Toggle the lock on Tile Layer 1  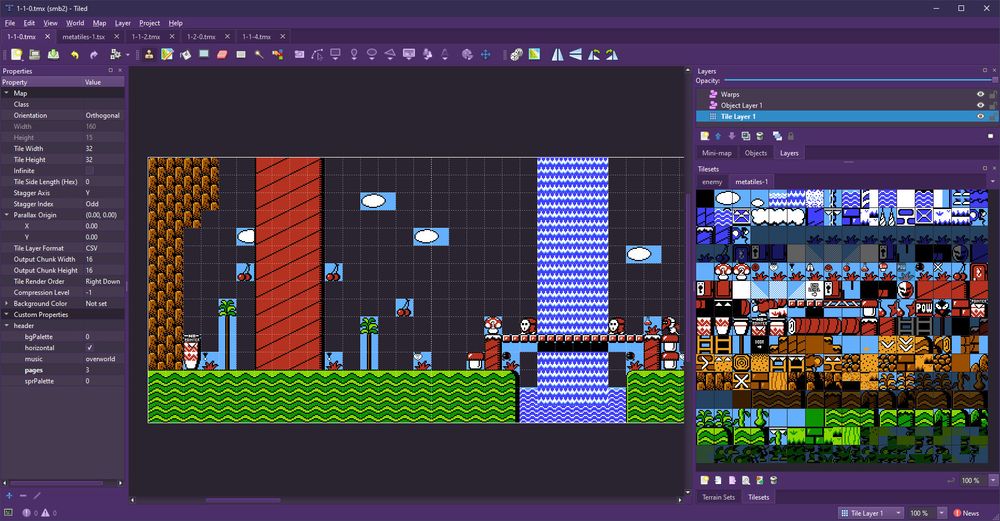click(x=993, y=117)
